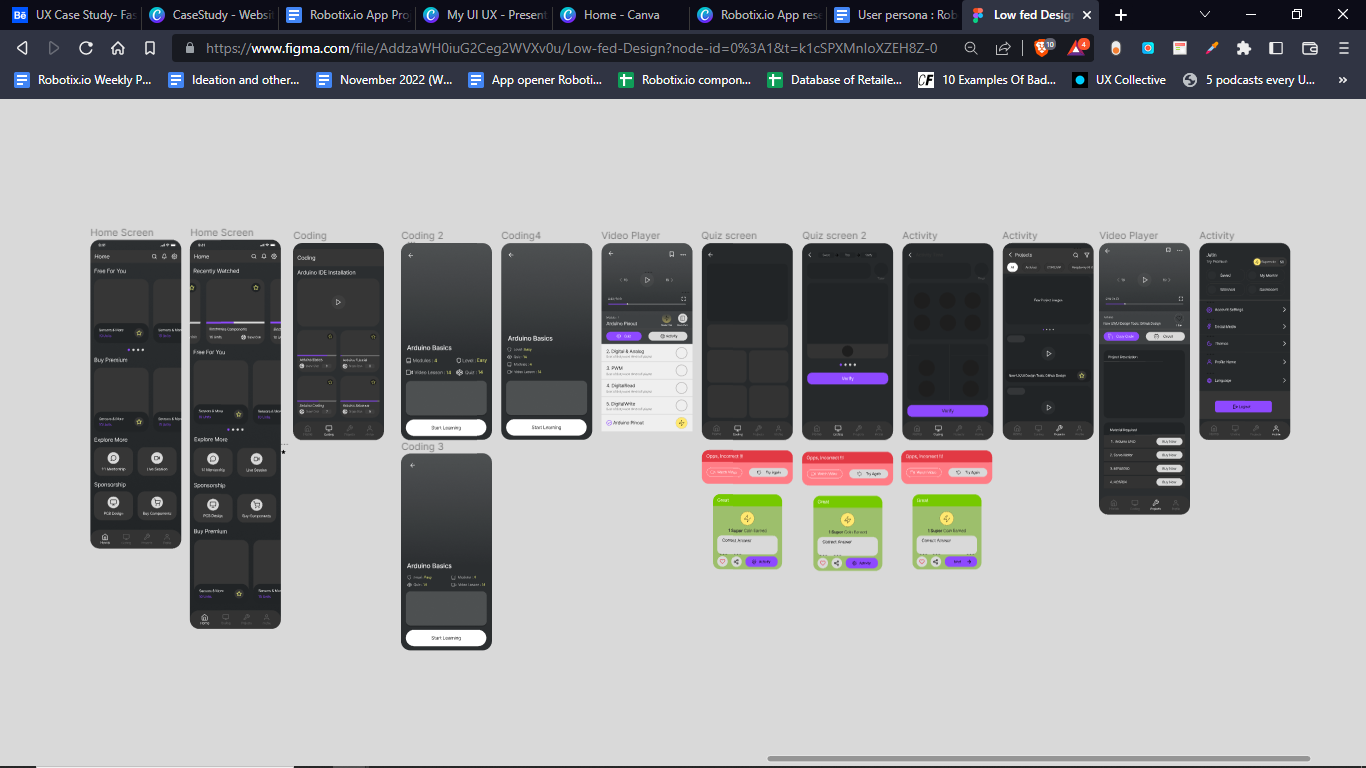Viewport: 1366px width, 768px height.
Task: Switch to User persona tab
Action: [892, 15]
